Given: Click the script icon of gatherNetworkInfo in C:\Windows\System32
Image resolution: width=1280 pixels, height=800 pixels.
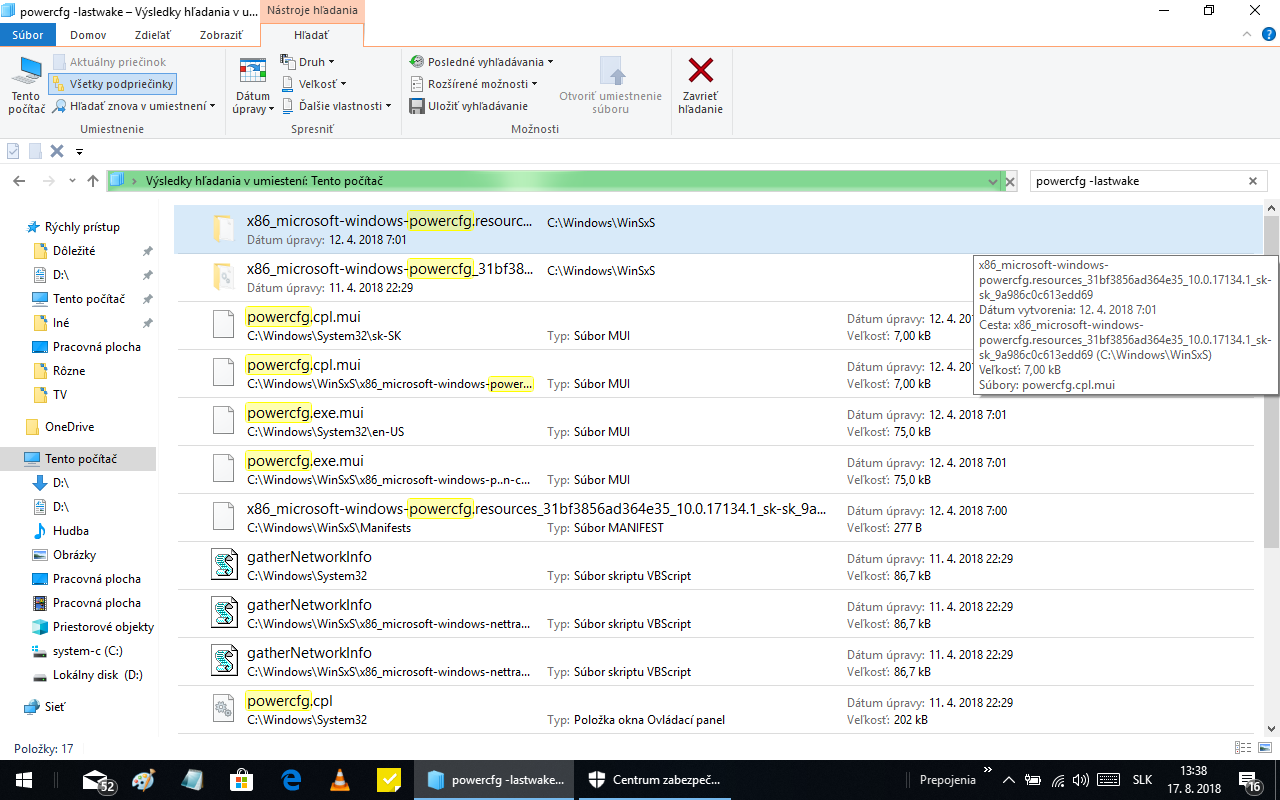Looking at the screenshot, I should tap(223, 566).
